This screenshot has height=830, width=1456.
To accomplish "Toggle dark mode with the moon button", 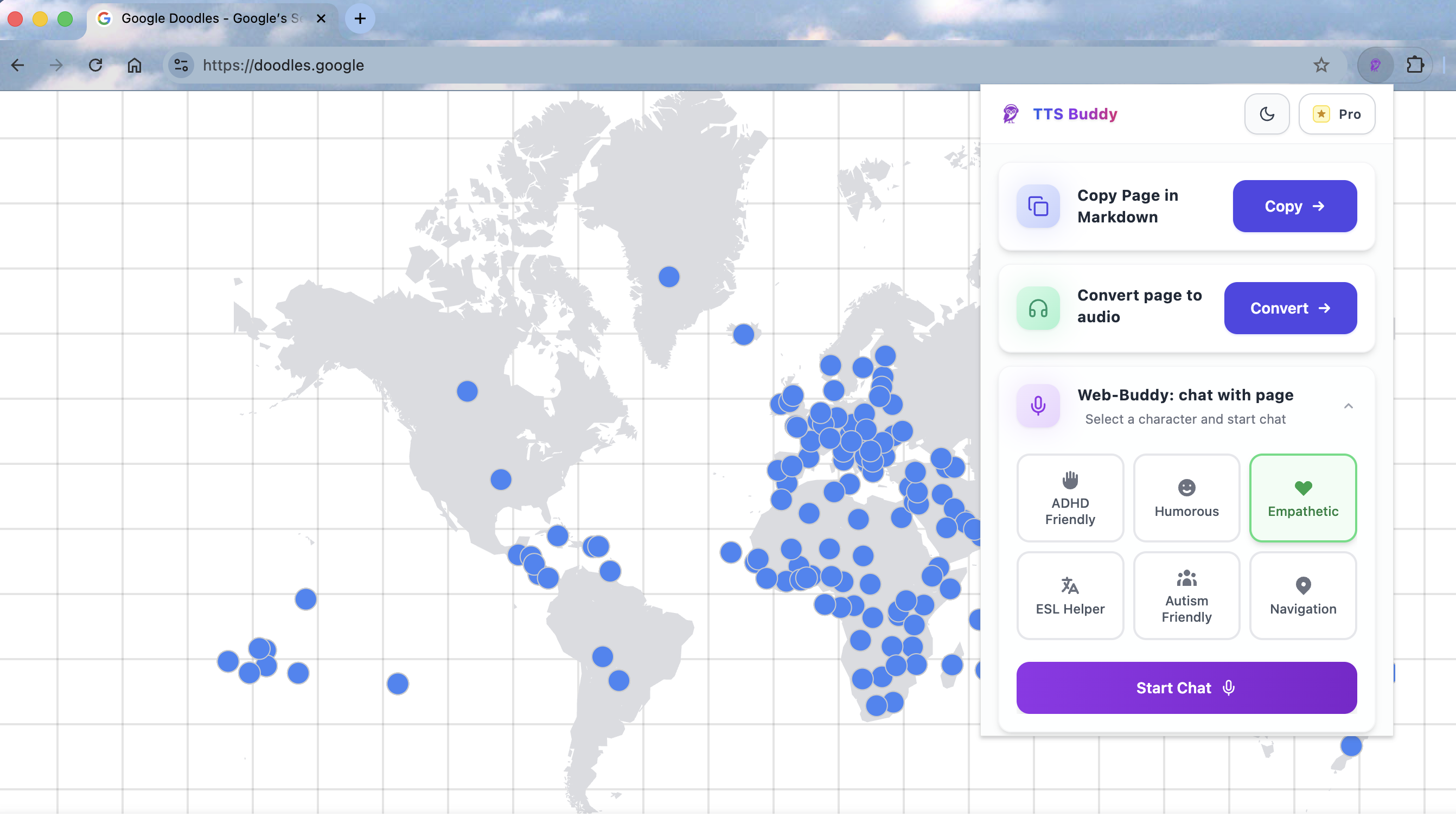I will [1267, 113].
